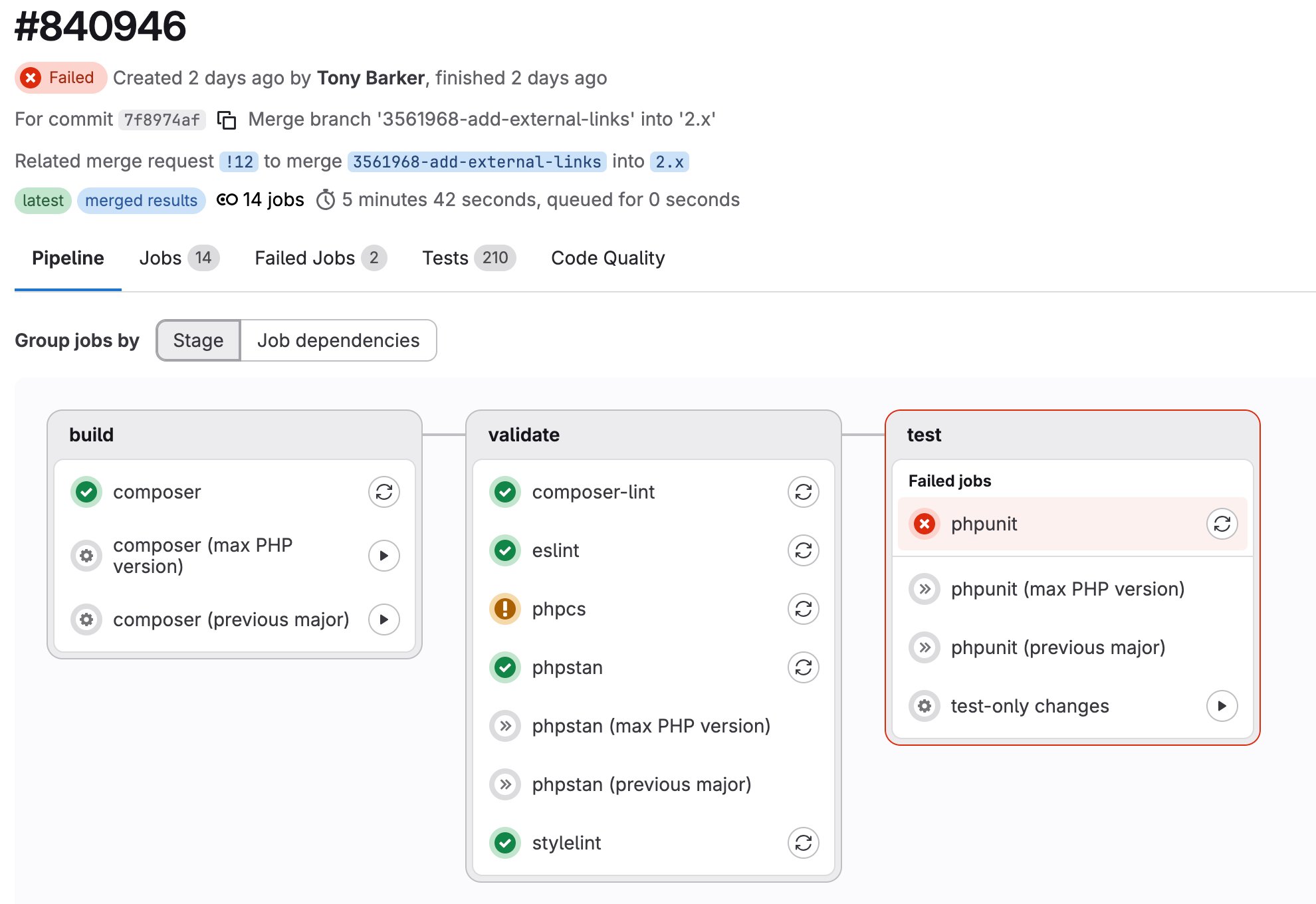Viewport: 1316px width, 904px height.
Task: Open the composer-lint job name
Action: click(x=593, y=492)
